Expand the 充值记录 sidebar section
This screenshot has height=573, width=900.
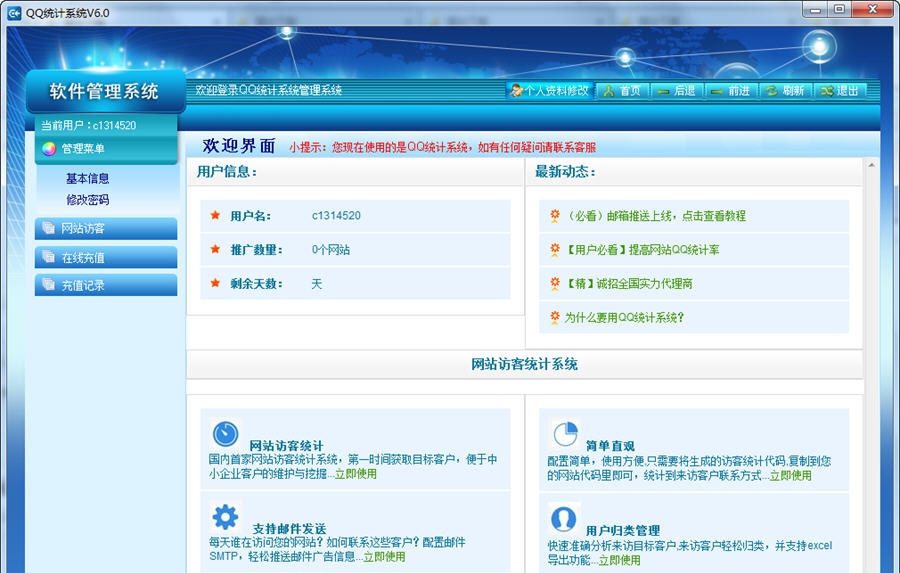coord(106,285)
